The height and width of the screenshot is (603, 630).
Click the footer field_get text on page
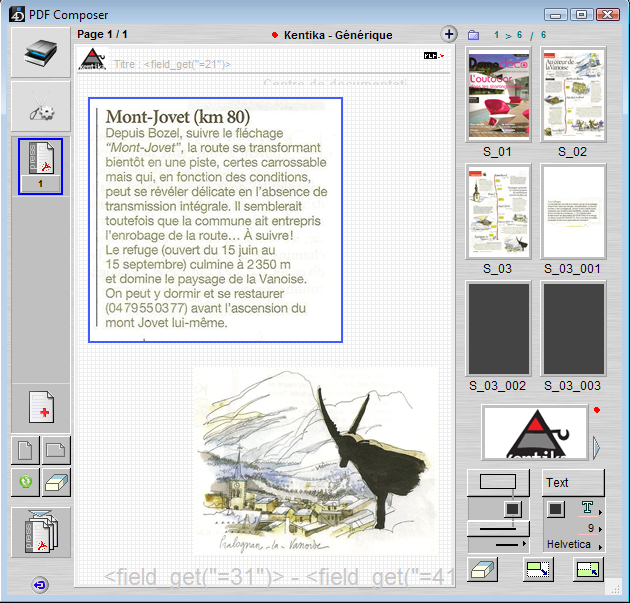point(279,577)
